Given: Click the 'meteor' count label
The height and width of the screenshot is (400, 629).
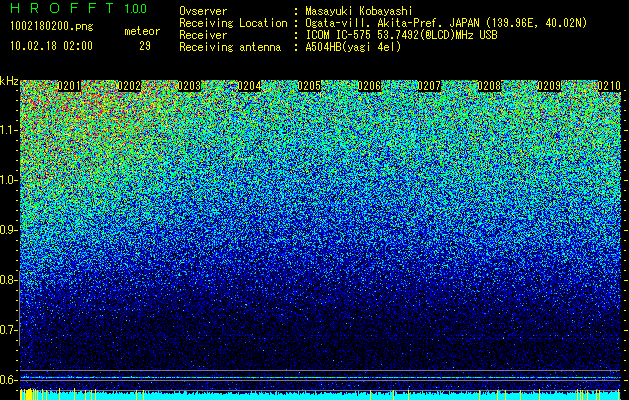Looking at the screenshot, I should pyautogui.click(x=142, y=31).
